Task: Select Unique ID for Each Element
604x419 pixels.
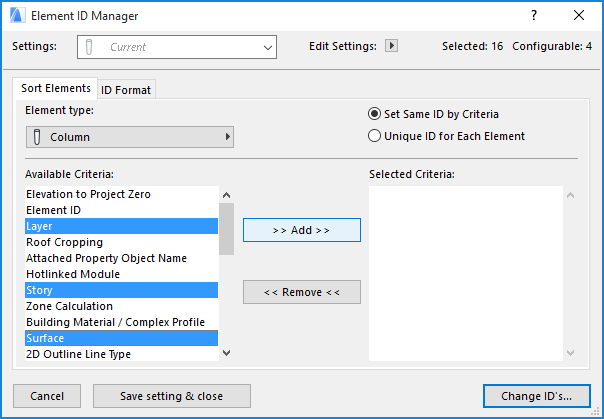Action: (375, 136)
